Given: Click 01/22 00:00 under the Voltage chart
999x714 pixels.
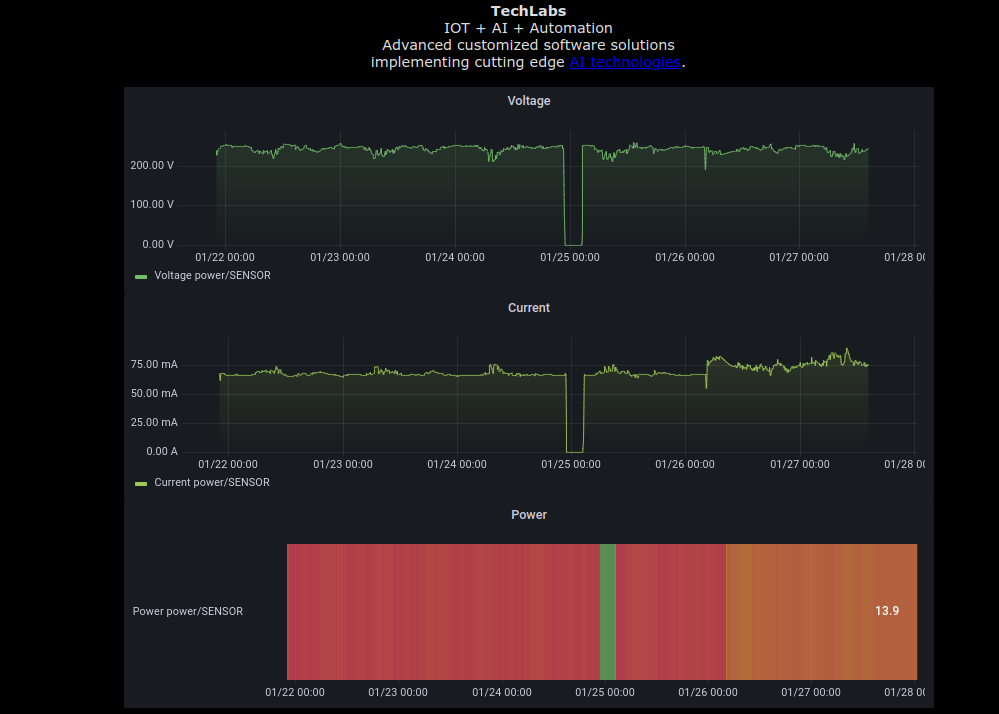Looking at the screenshot, I should [x=224, y=257].
